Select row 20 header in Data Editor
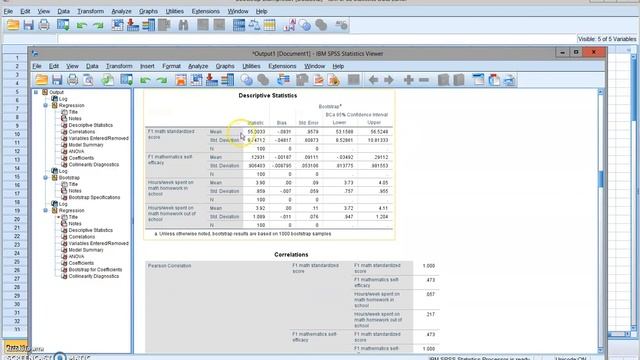This screenshot has height=360, width=640. (x=17, y=219)
